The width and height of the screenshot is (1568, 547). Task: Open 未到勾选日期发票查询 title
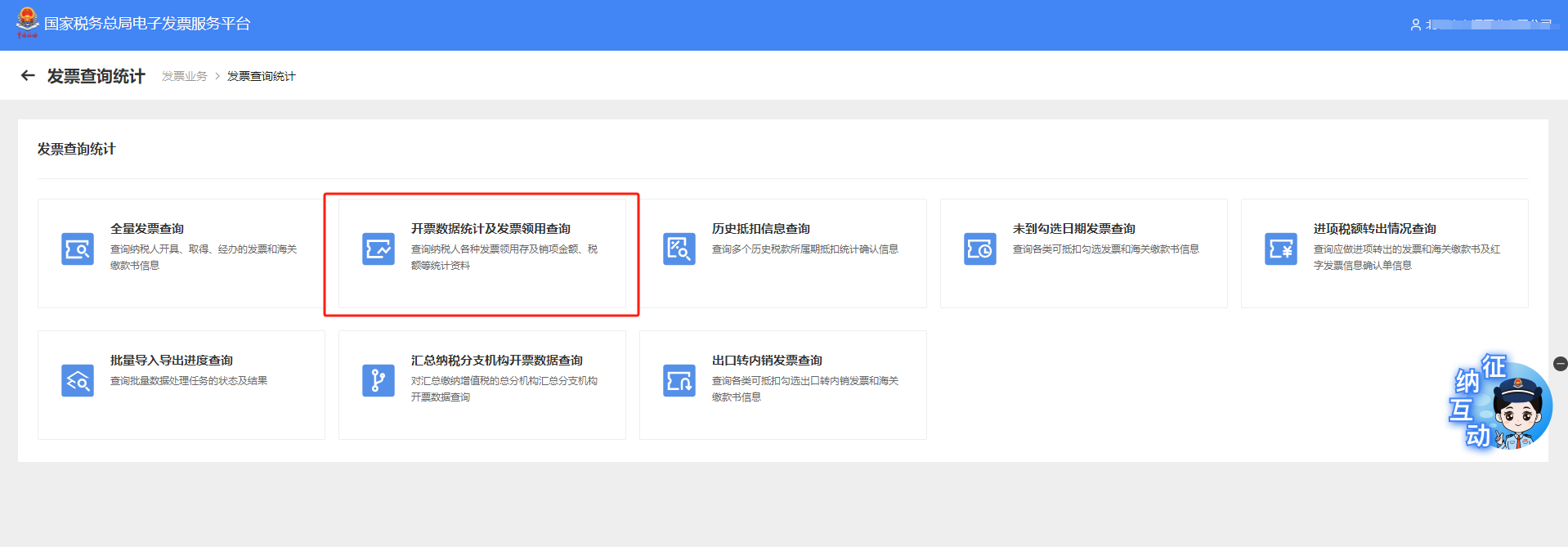click(x=1074, y=229)
